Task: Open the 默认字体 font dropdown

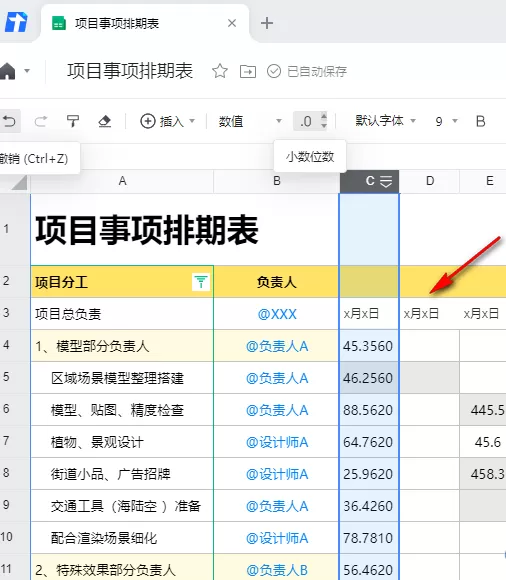Action: pyautogui.click(x=386, y=121)
